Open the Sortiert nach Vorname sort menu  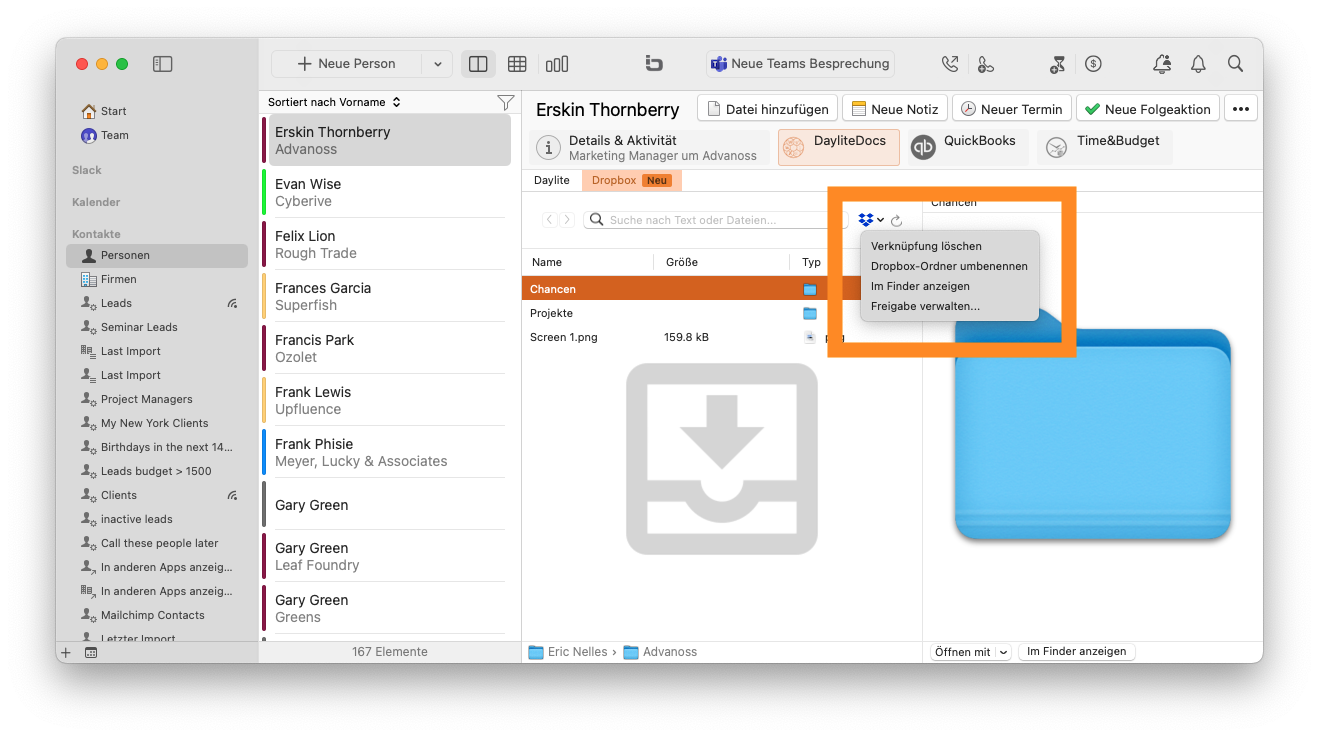pyautogui.click(x=334, y=102)
